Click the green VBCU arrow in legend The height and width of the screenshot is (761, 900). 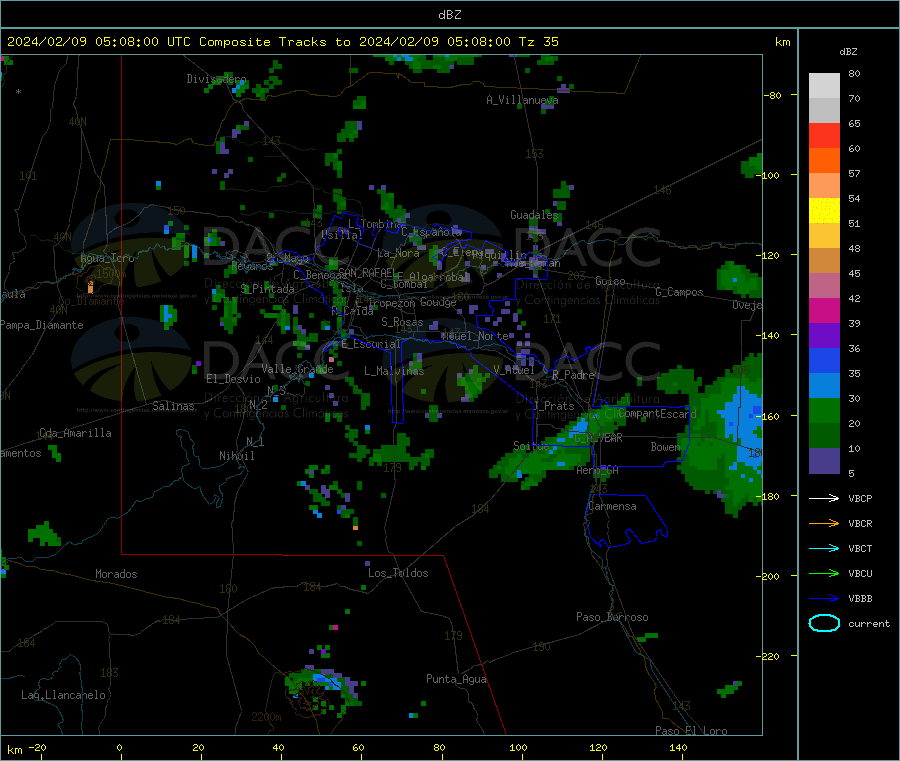(824, 573)
